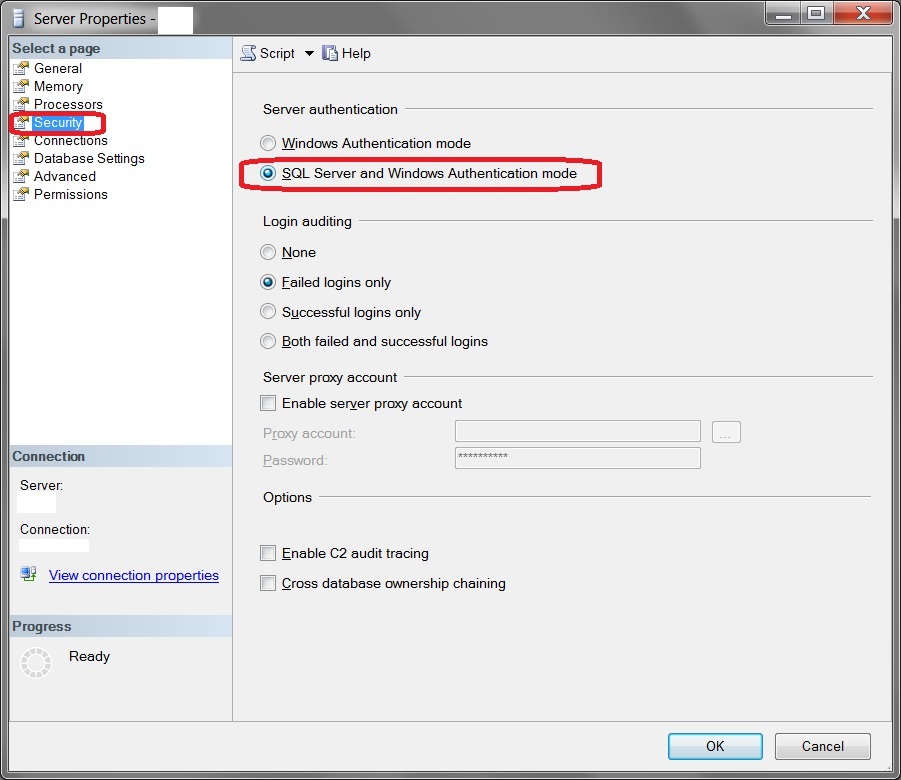Screen dimensions: 901x780
Task: Click the Database Settings page icon
Action: point(21,159)
